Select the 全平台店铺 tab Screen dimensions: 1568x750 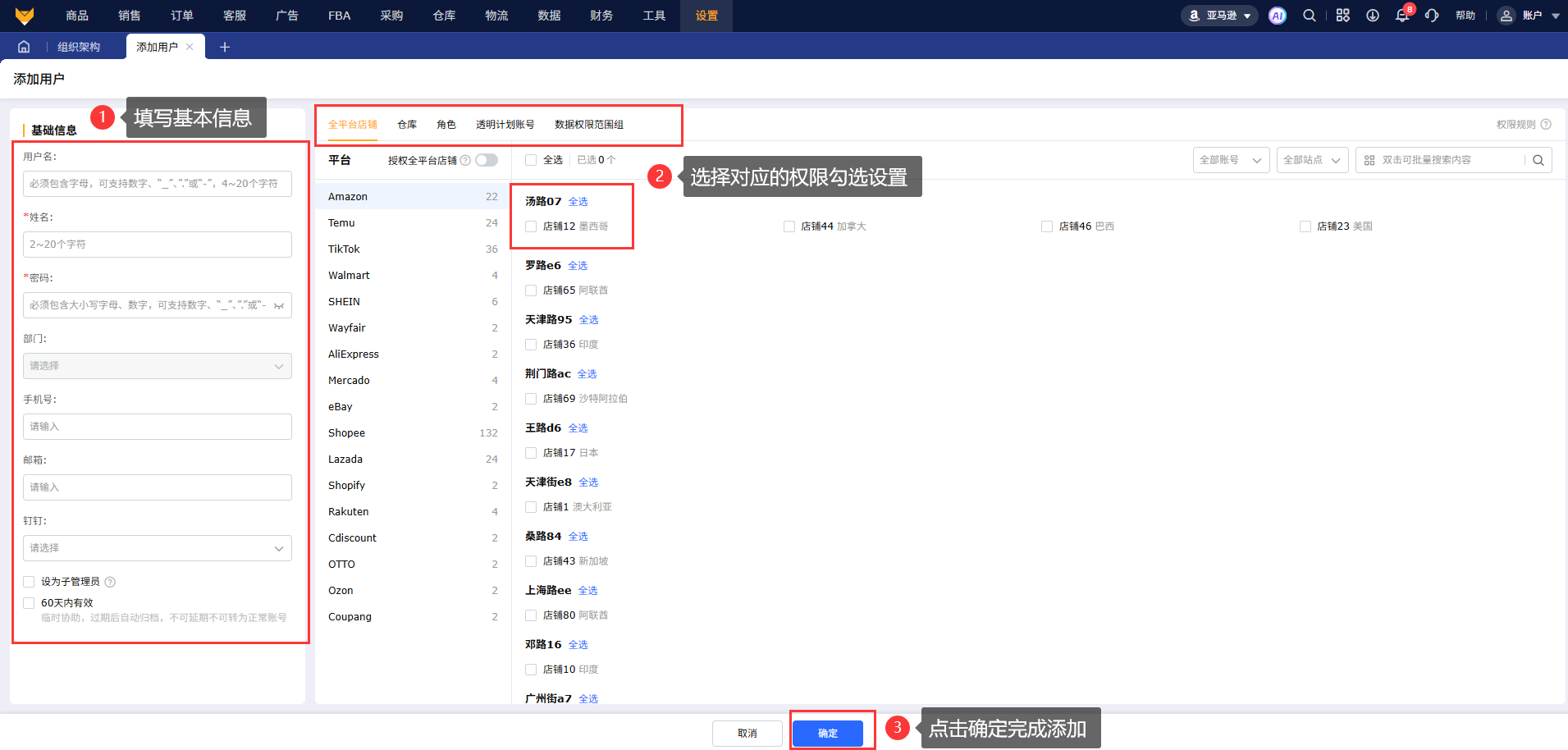point(353,125)
